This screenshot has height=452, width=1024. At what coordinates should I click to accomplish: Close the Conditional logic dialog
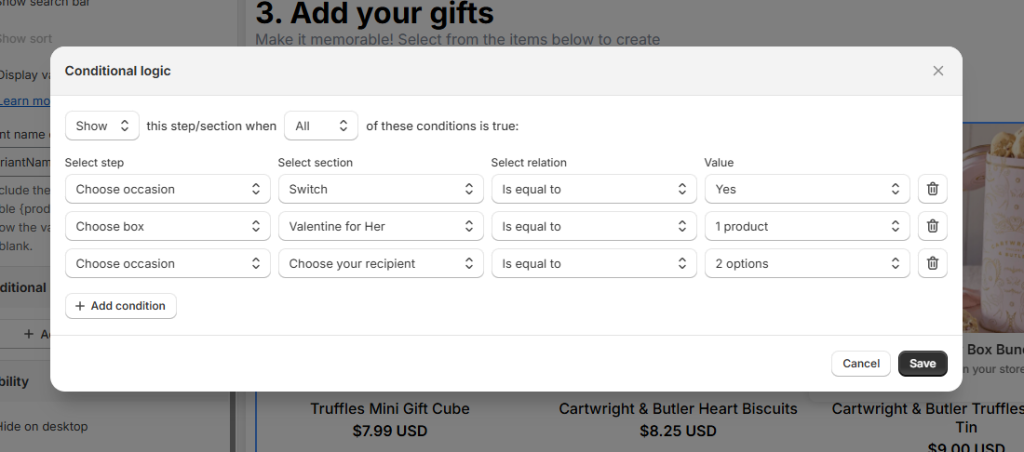coord(937,71)
